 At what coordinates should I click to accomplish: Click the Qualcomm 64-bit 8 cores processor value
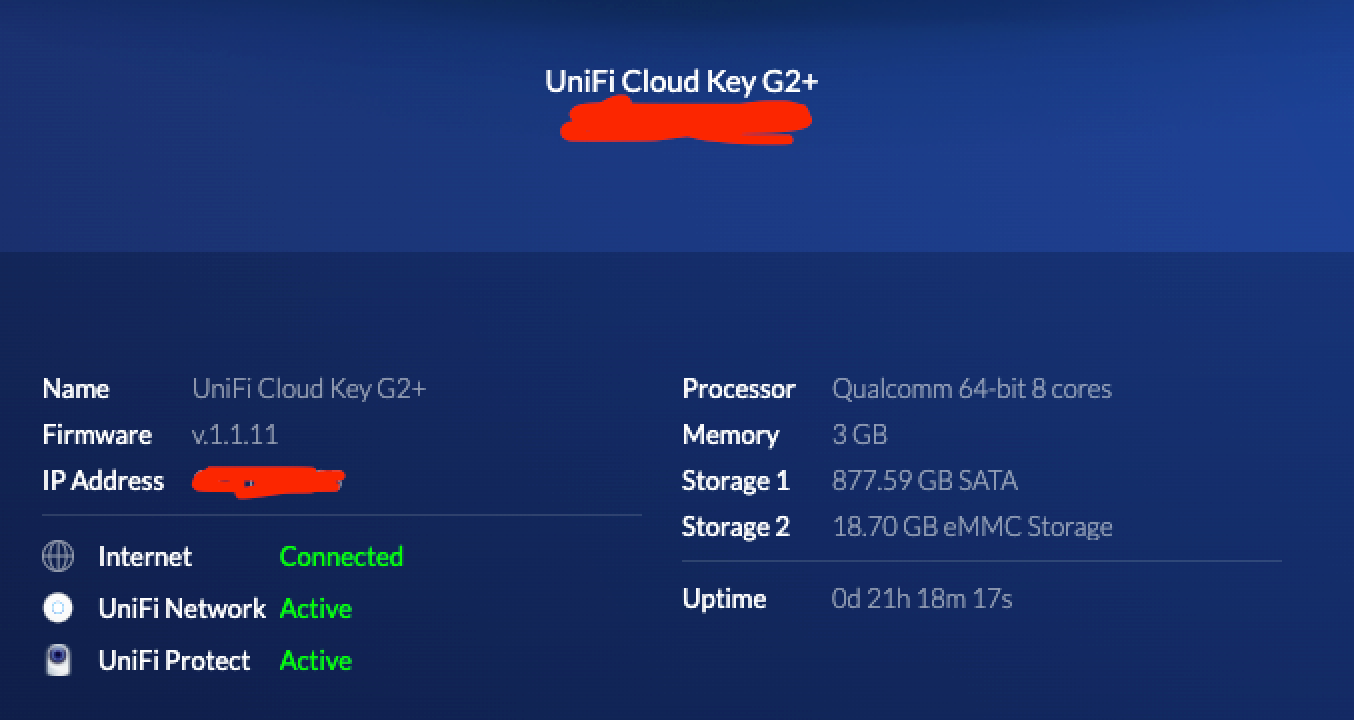(x=971, y=389)
